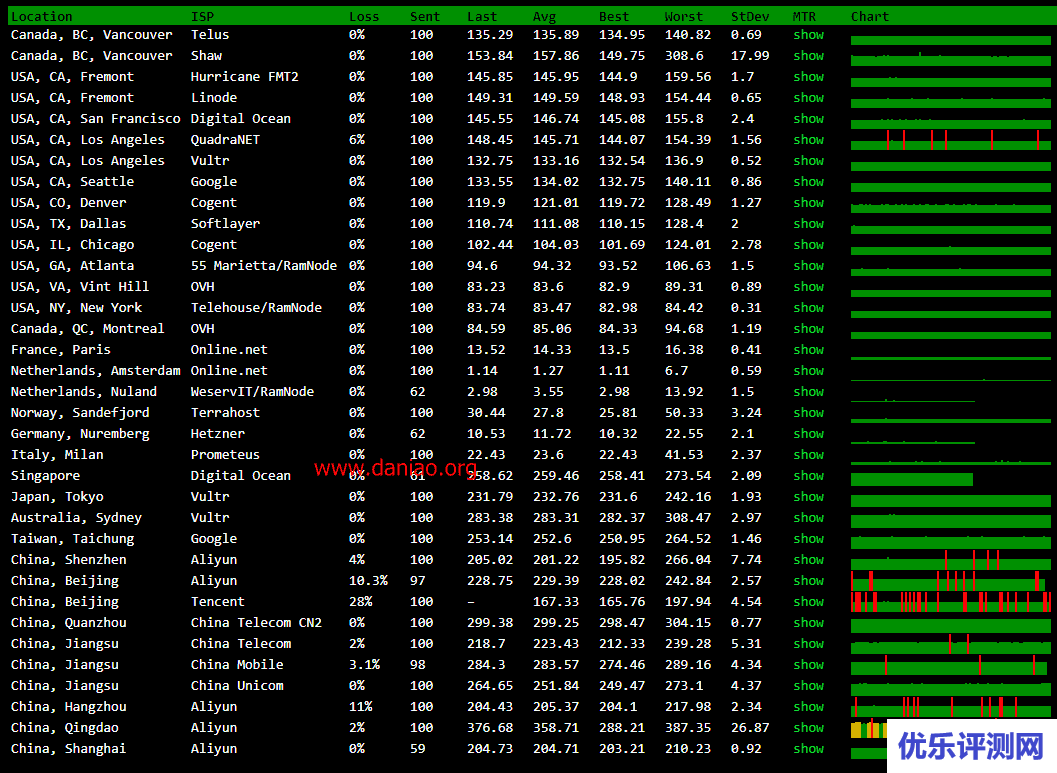The width and height of the screenshot is (1057, 773).
Task: Click the Sent column header
Action: [425, 16]
